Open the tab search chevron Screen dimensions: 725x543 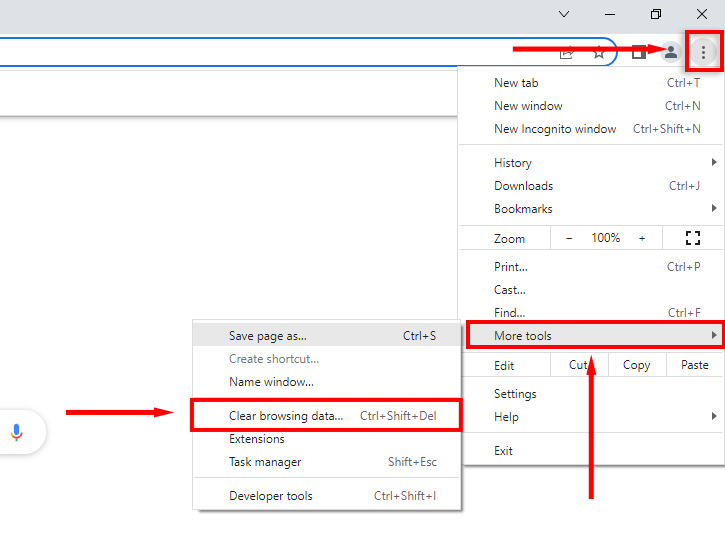[564, 14]
